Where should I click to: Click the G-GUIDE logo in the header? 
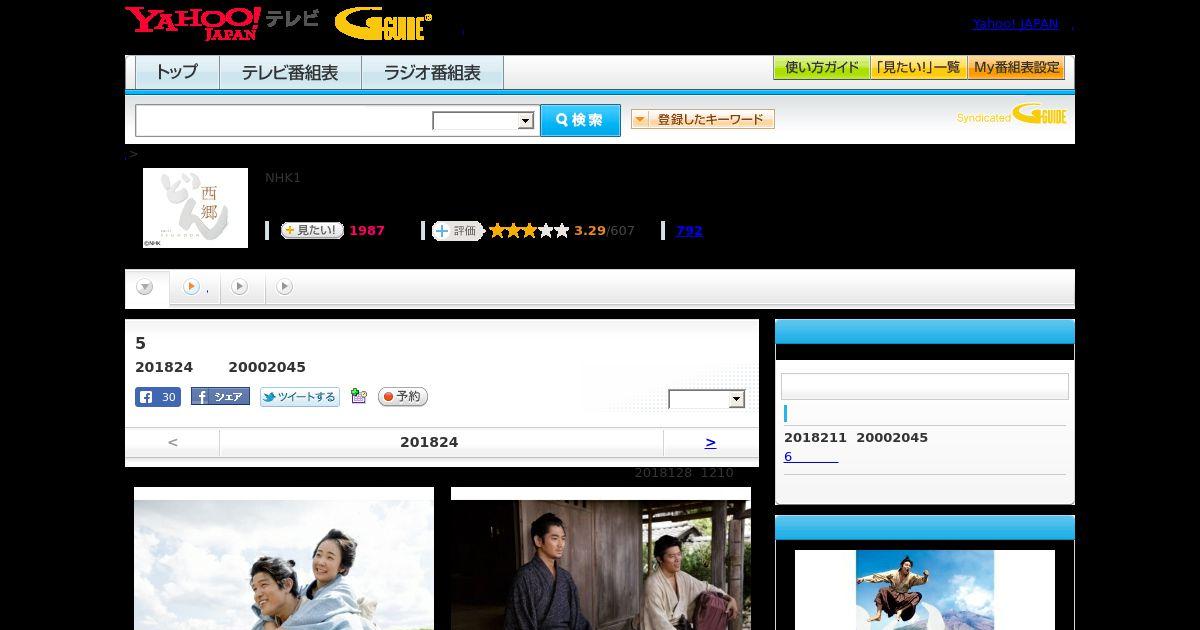point(383,24)
